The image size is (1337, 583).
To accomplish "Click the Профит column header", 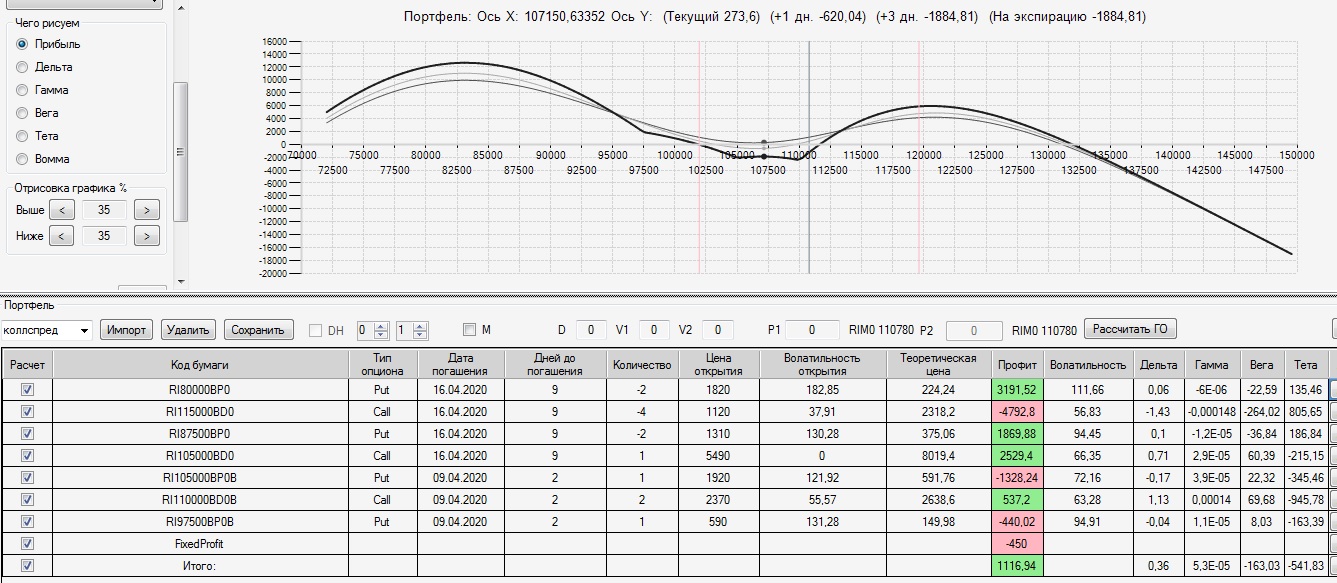I will [1018, 364].
